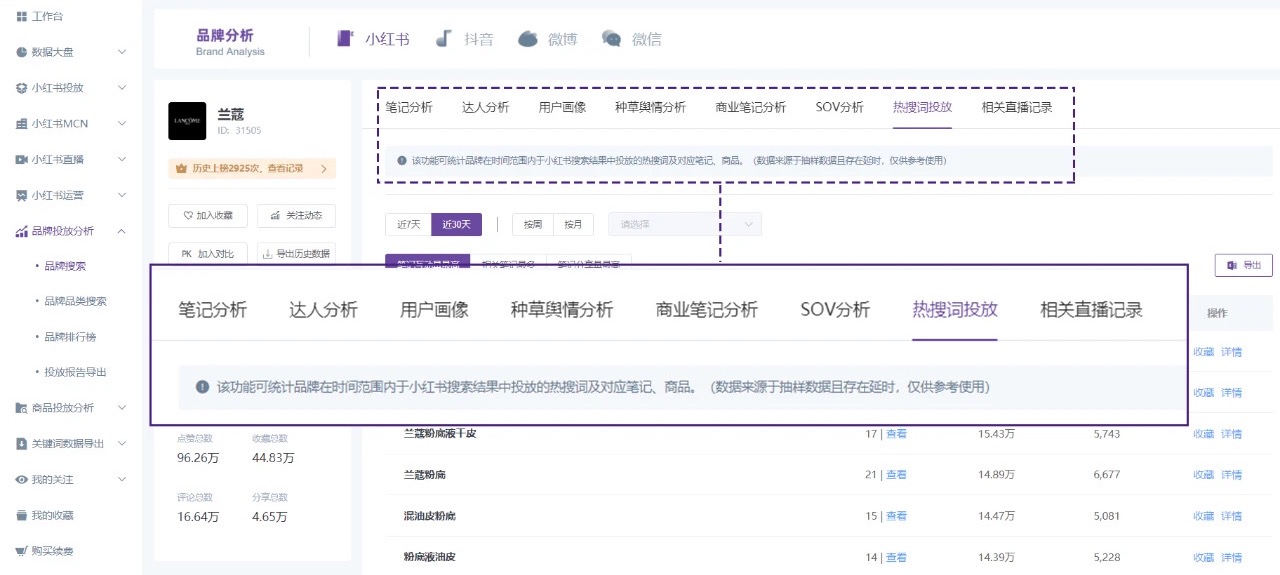
Task: Click the 购买续费 cart icon
Action: (22, 551)
